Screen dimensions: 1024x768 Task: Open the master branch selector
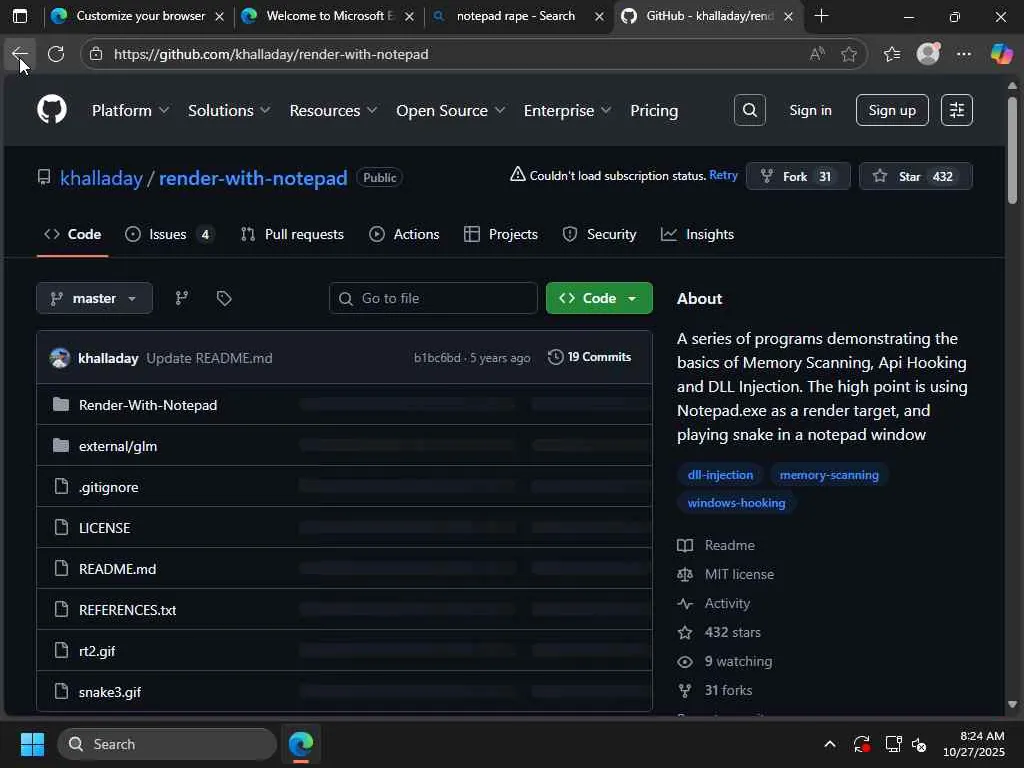pyautogui.click(x=95, y=298)
